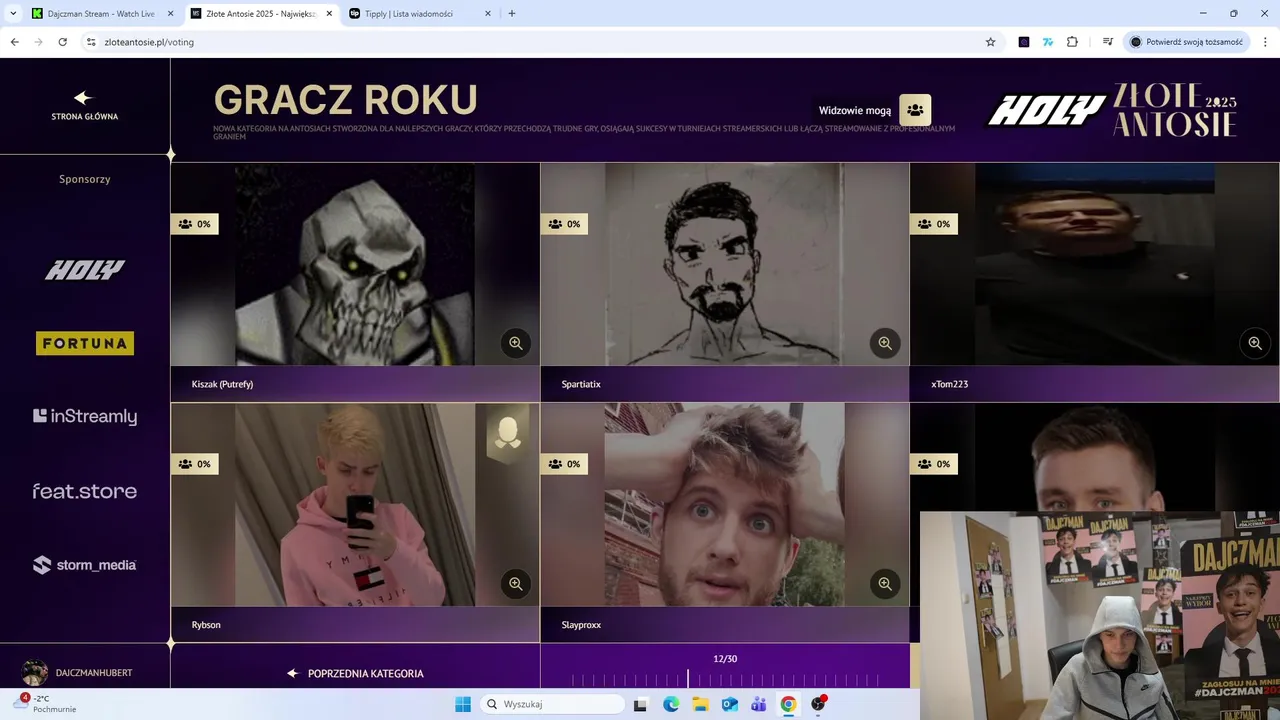Click the 0% vote badge on Kiszak card
Viewport: 1280px width, 720px height.
click(x=194, y=224)
